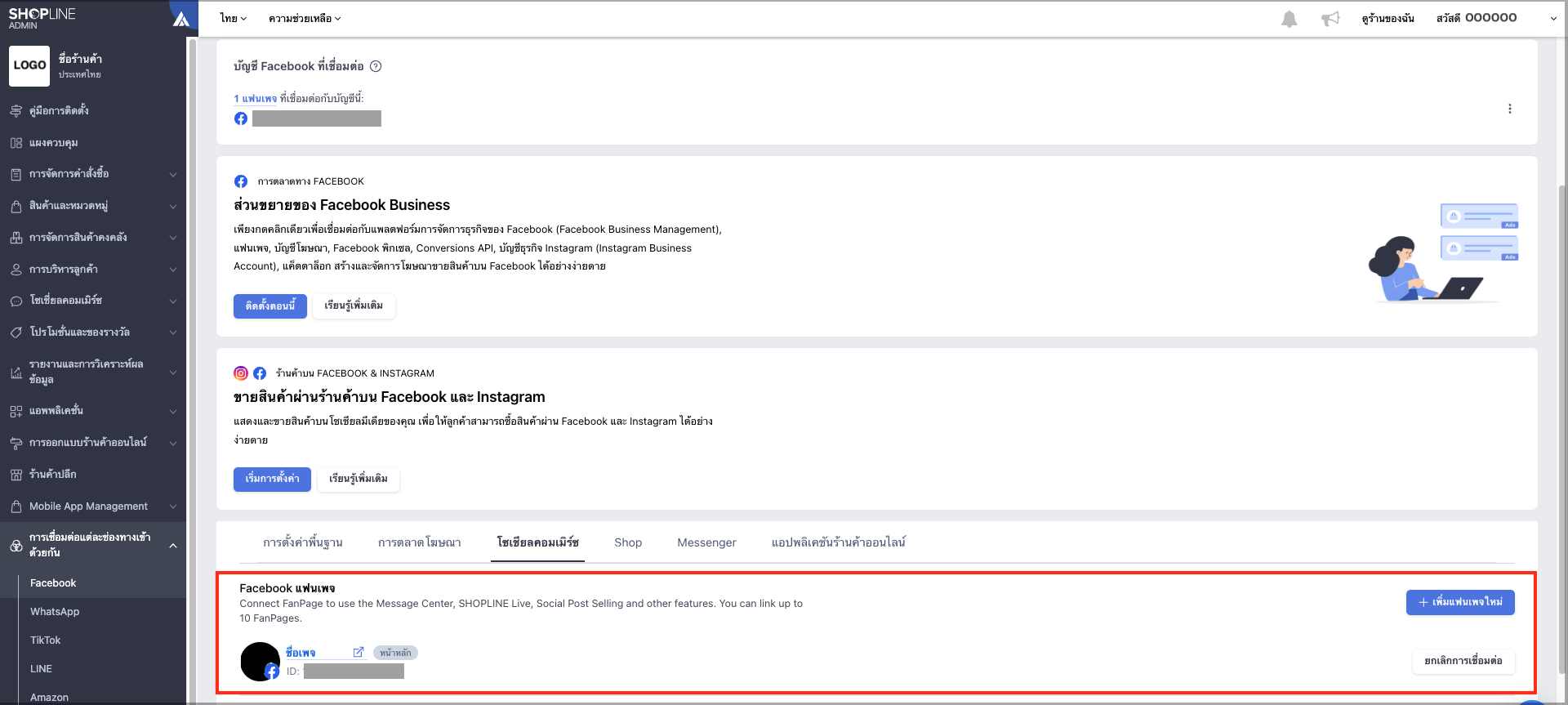This screenshot has height=705, width=1568.
Task: Click the รายงานและการวิเคราะห์ผลข้อมูล chart icon
Action: (x=16, y=373)
